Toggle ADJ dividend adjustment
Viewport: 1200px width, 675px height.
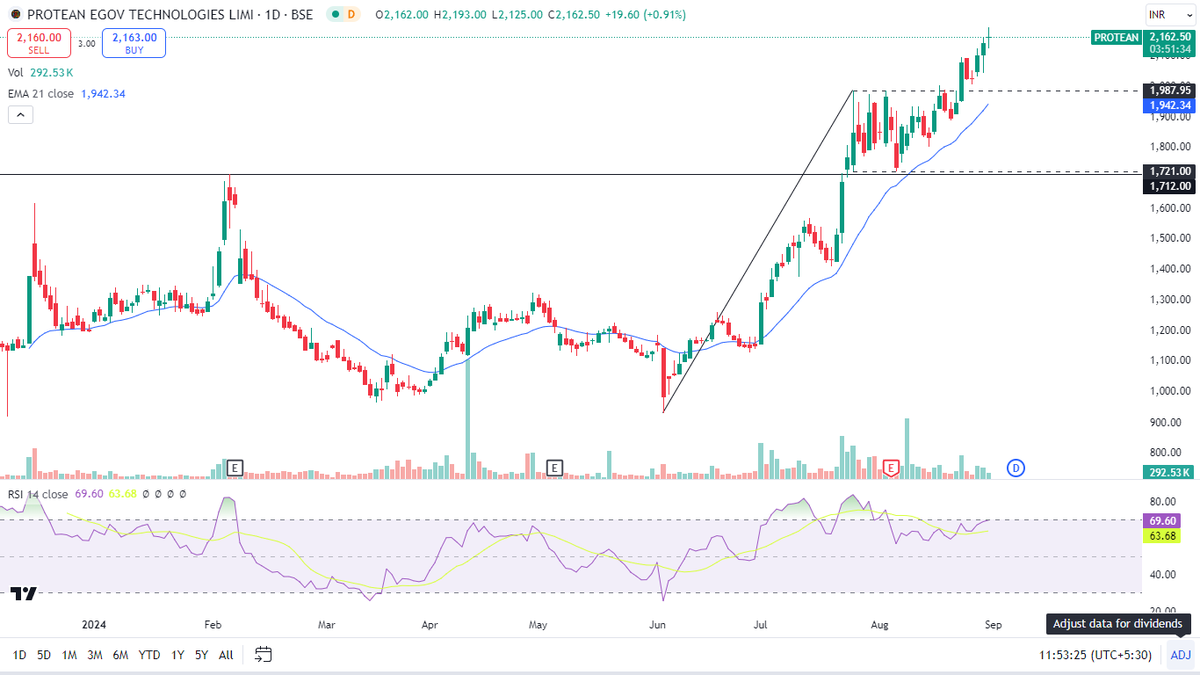tap(1180, 655)
